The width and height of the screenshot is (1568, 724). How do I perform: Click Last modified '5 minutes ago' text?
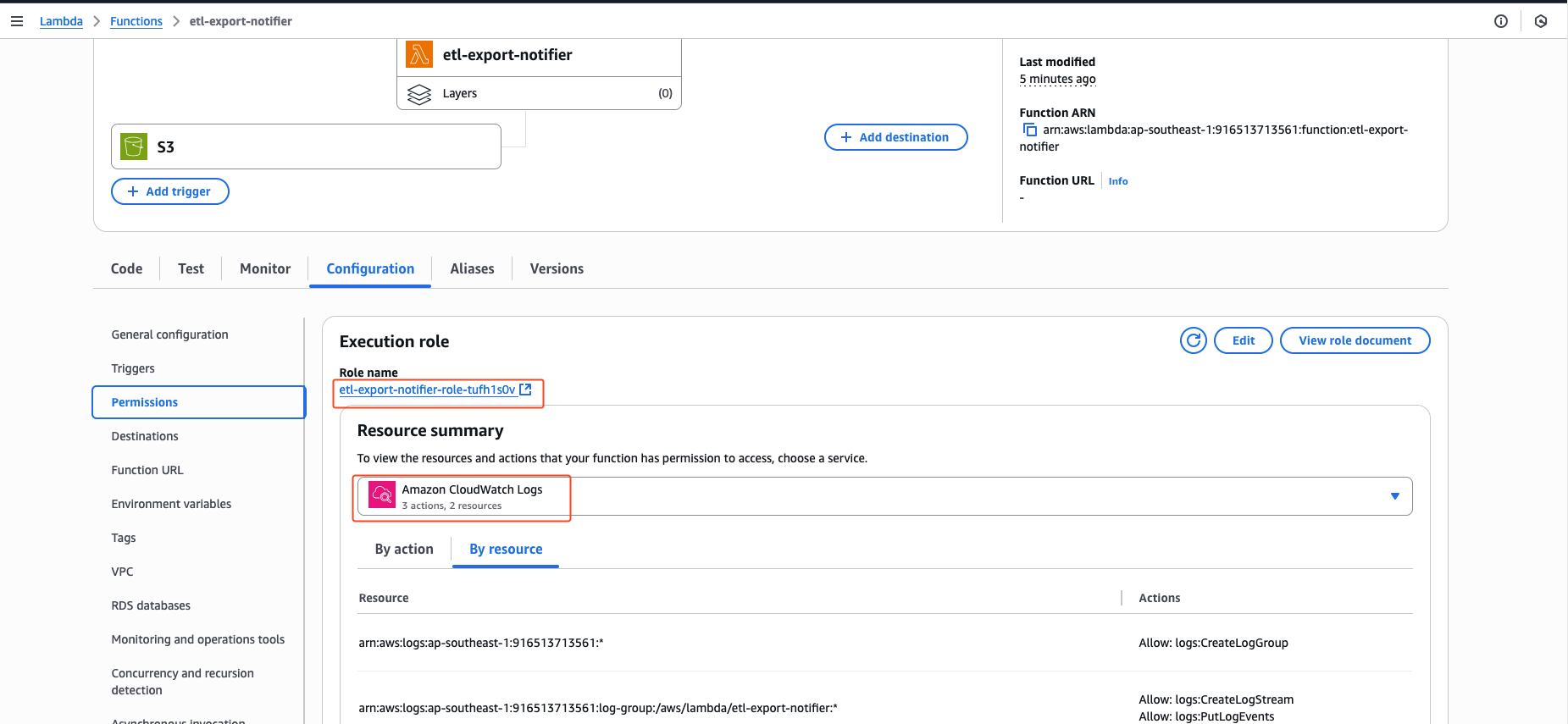tap(1057, 79)
